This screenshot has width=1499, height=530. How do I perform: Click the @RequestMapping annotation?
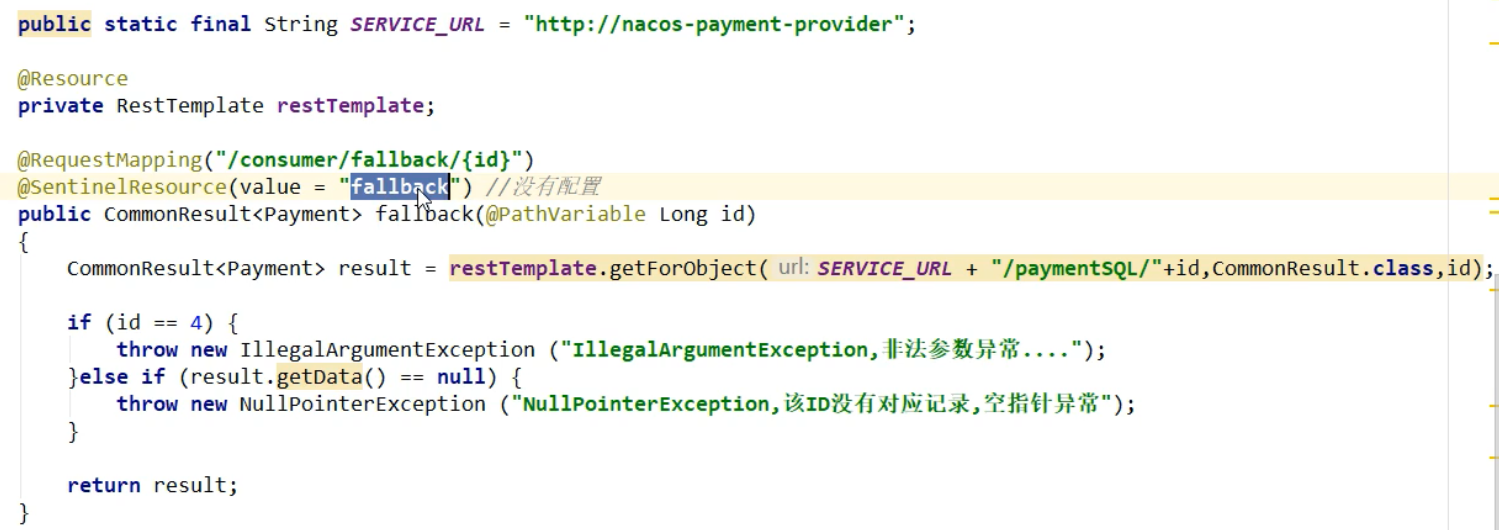[110, 159]
